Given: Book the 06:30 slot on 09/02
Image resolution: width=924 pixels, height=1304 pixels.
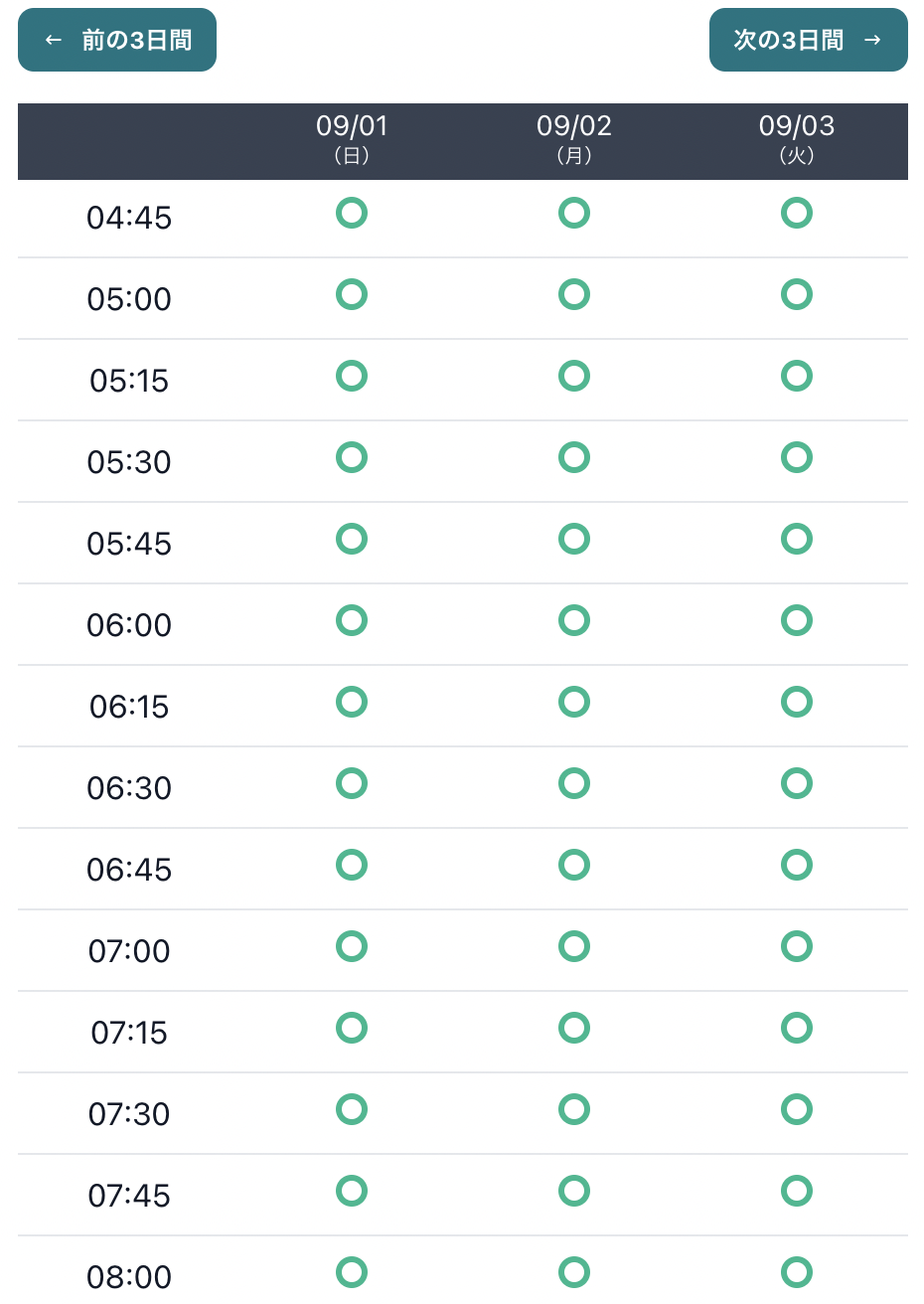Looking at the screenshot, I should point(574,783).
